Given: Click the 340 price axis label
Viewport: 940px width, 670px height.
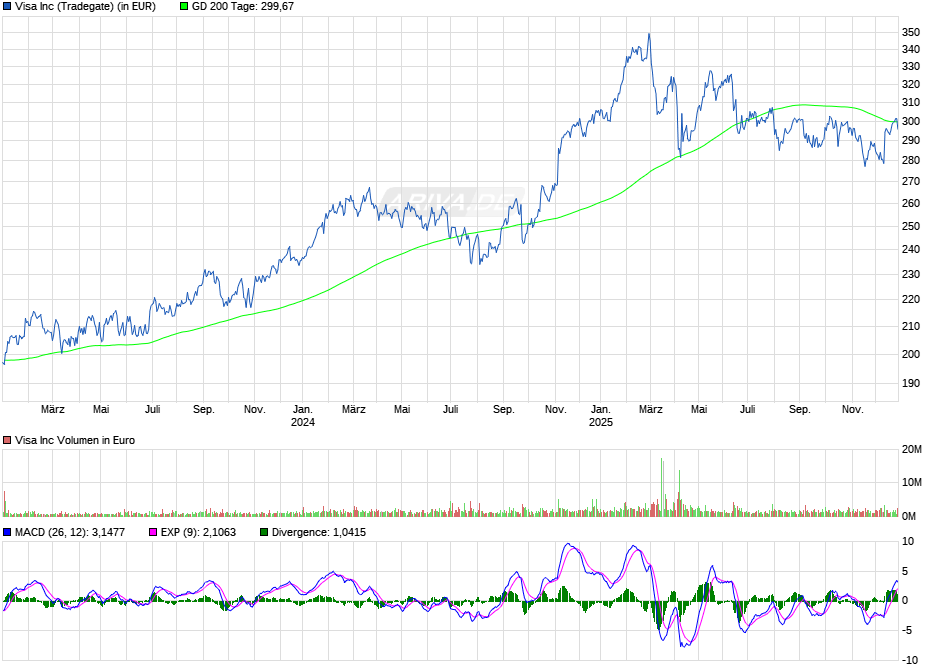Looking at the screenshot, I should (911, 49).
